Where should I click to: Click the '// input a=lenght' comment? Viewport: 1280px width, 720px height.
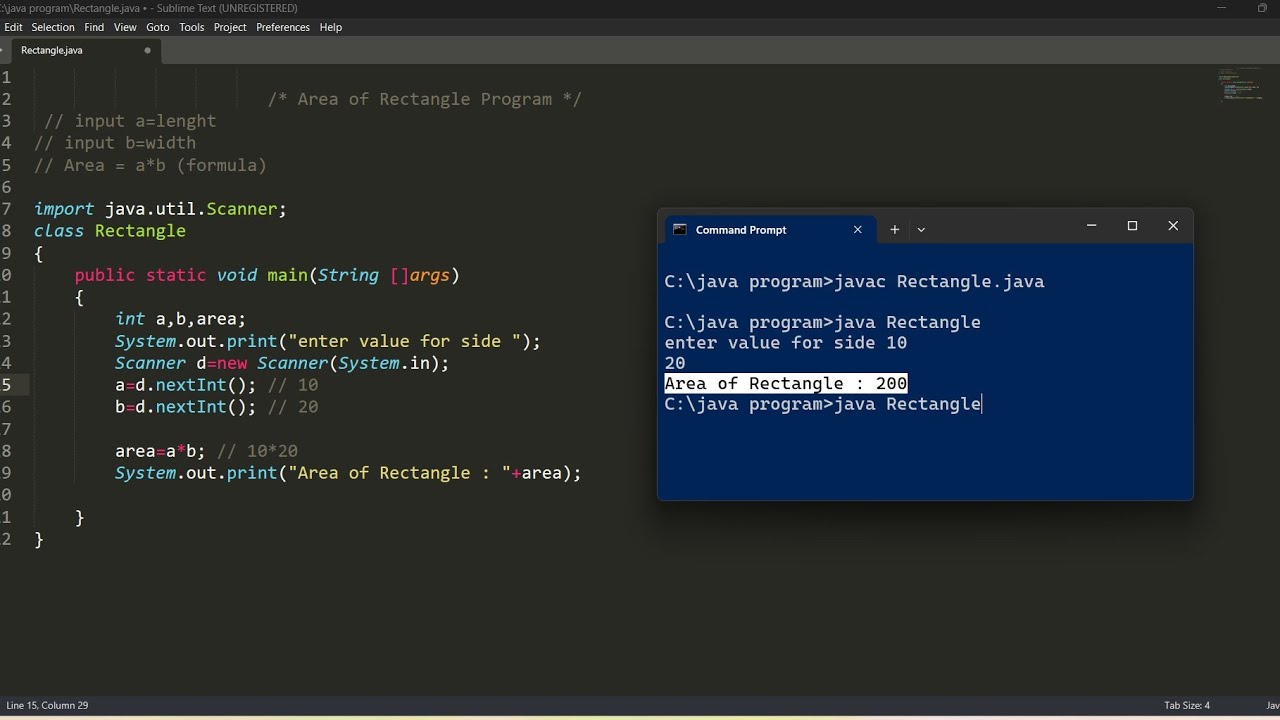[x=130, y=121]
